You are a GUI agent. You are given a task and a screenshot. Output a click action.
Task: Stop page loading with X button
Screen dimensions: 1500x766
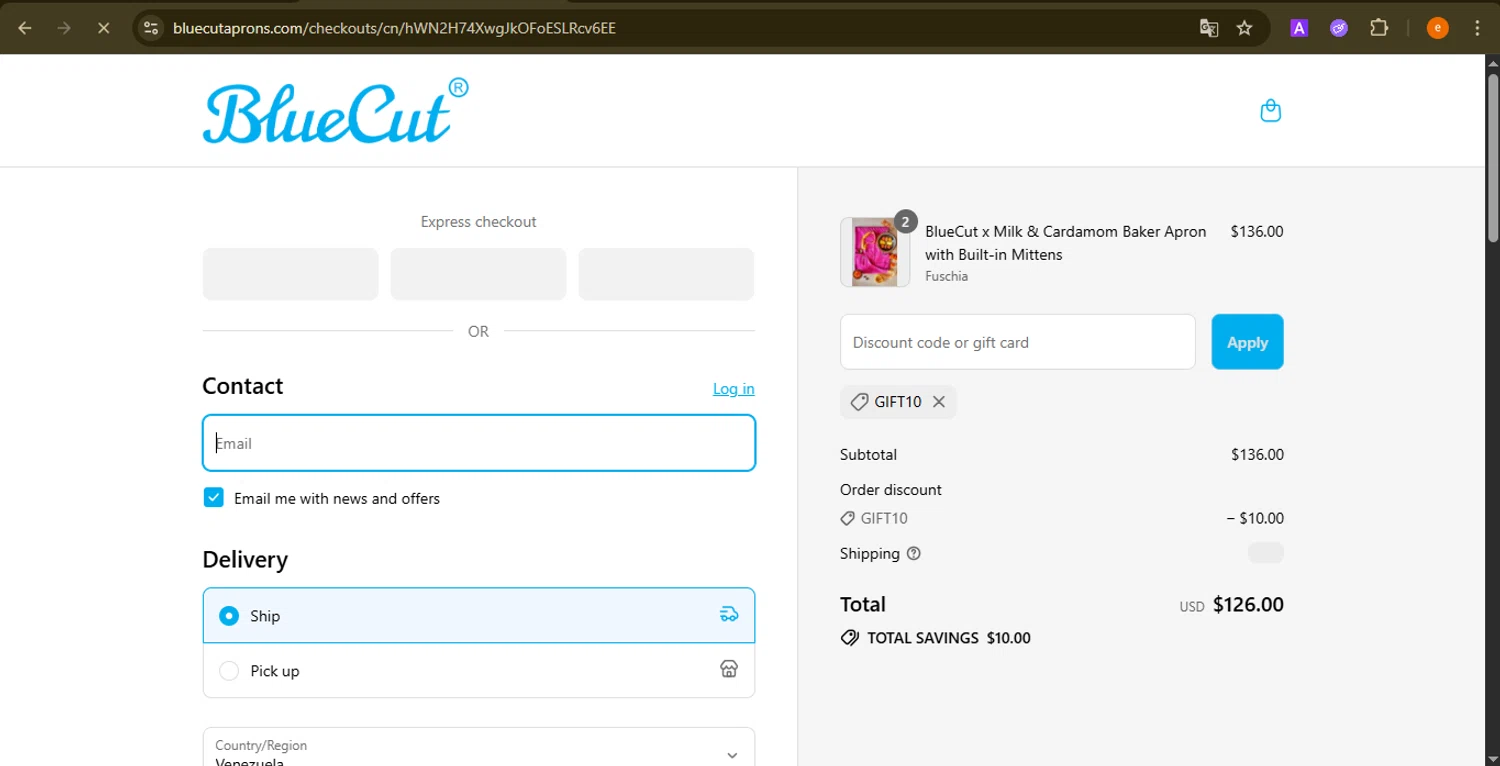(103, 28)
